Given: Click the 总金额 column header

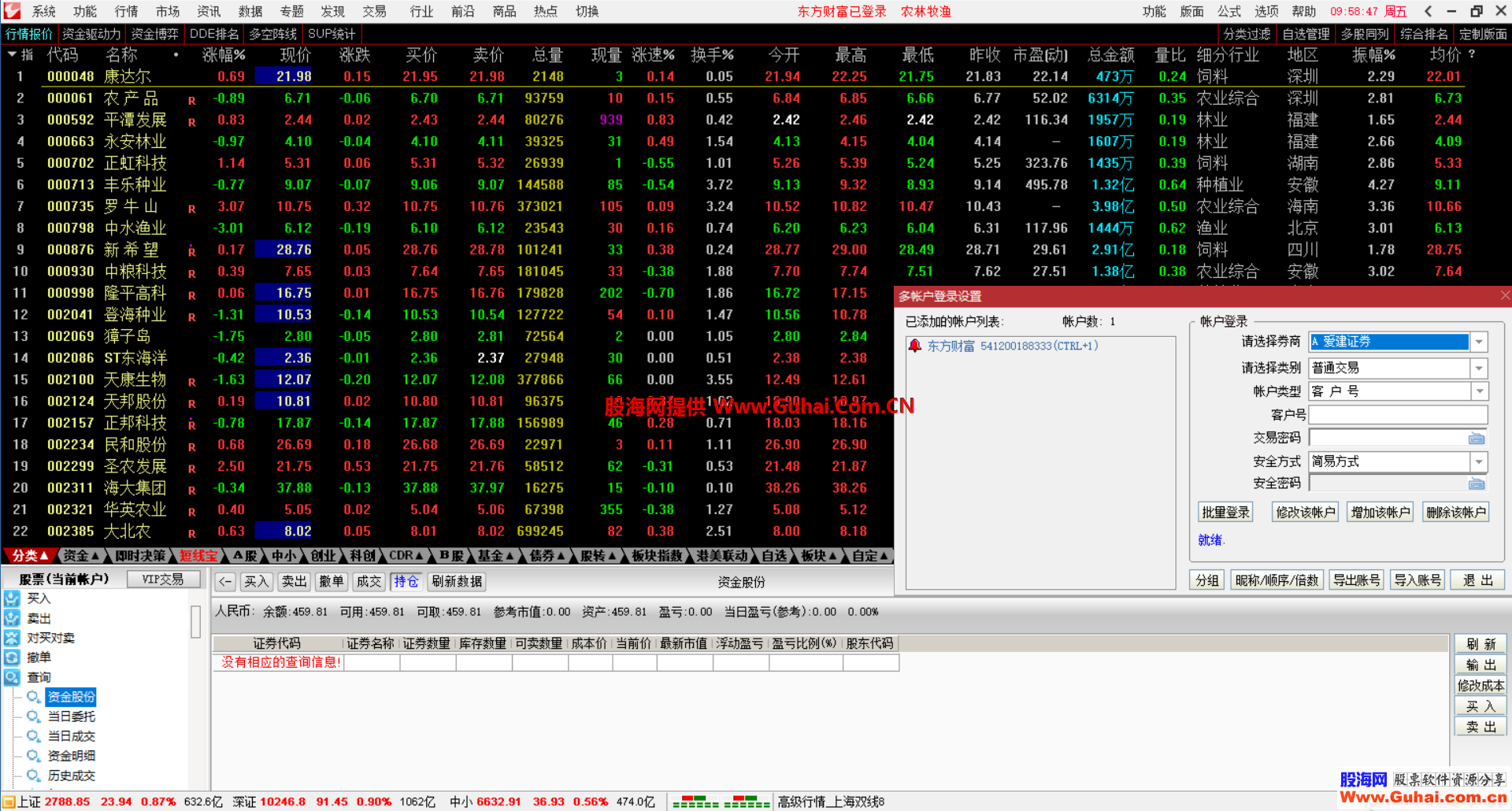Looking at the screenshot, I should coord(1110,55).
